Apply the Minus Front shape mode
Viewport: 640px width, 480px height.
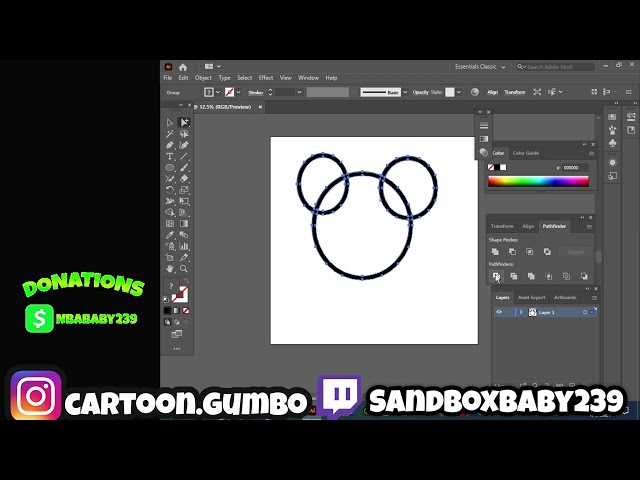click(x=512, y=252)
